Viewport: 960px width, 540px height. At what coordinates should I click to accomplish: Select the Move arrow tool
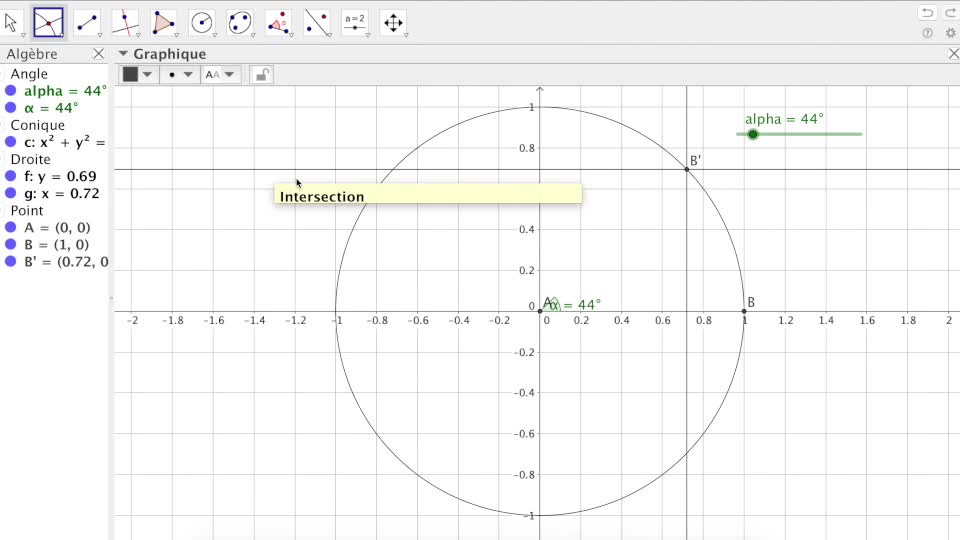pos(12,22)
